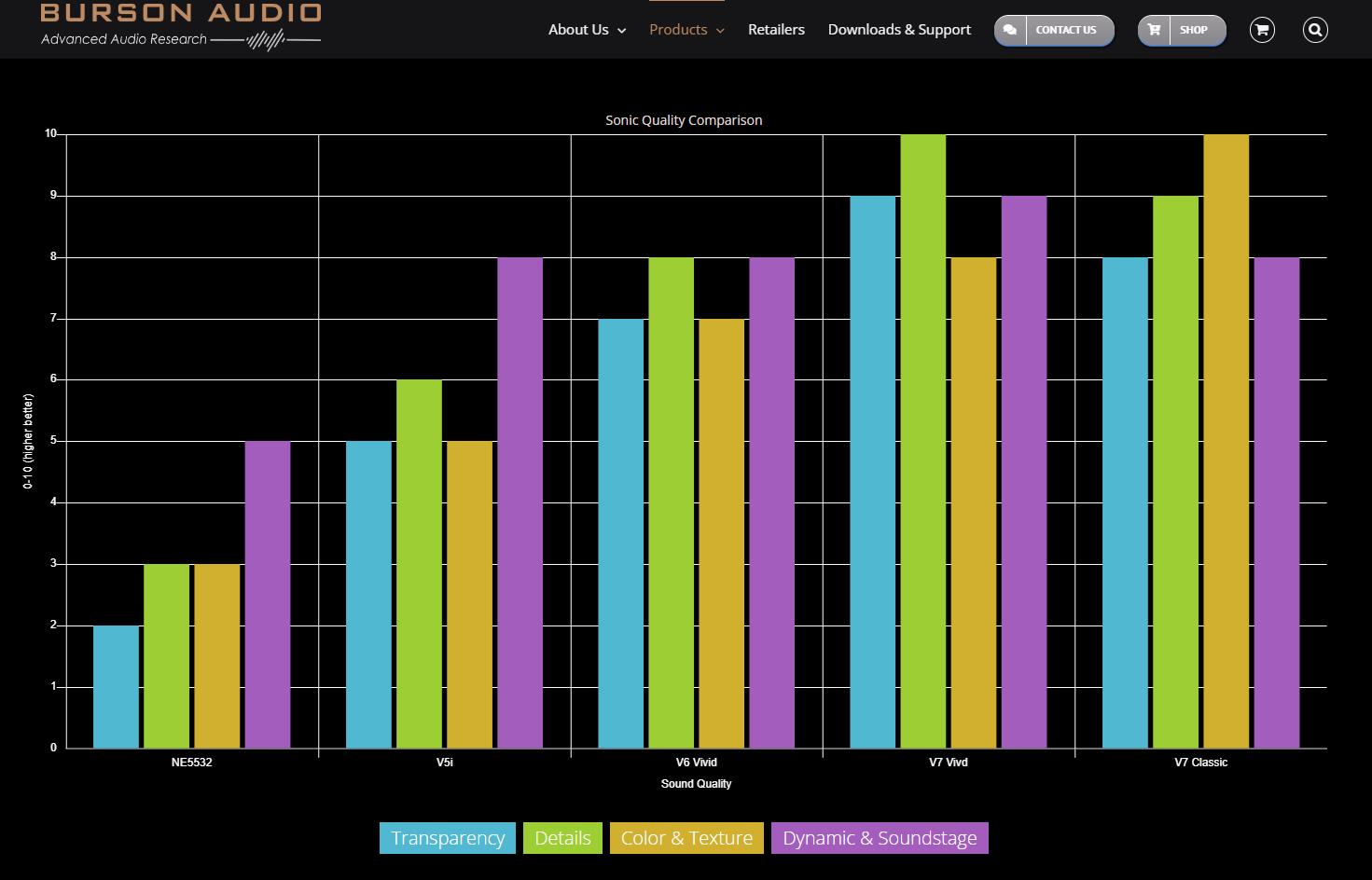Image resolution: width=1372 pixels, height=880 pixels.
Task: Go to homepage via Burson Audio logo
Action: [181, 25]
